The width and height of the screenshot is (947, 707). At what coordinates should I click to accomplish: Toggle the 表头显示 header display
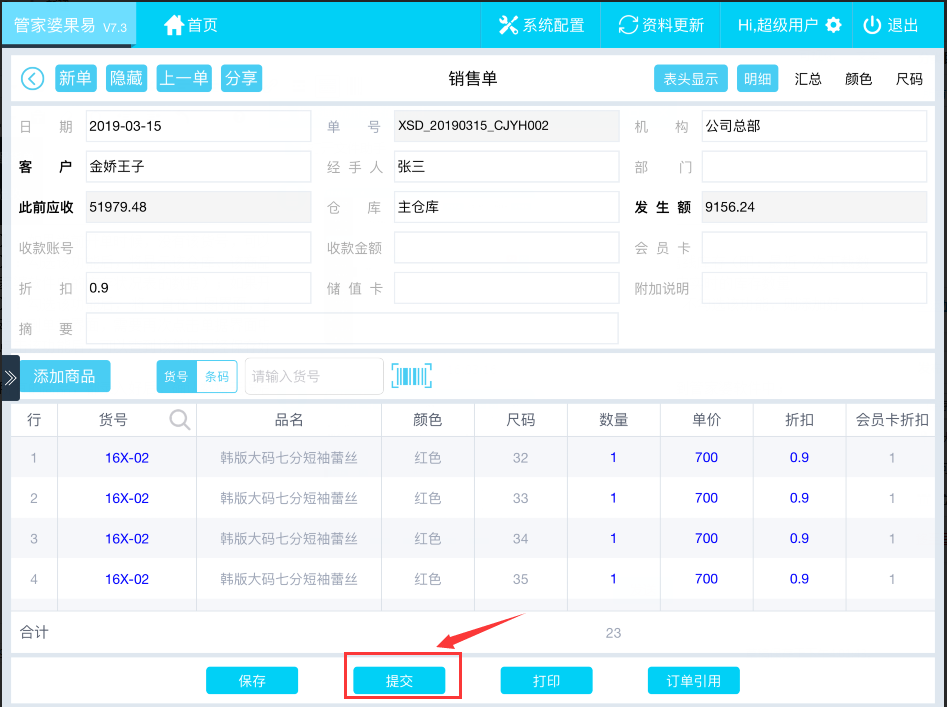[x=690, y=79]
